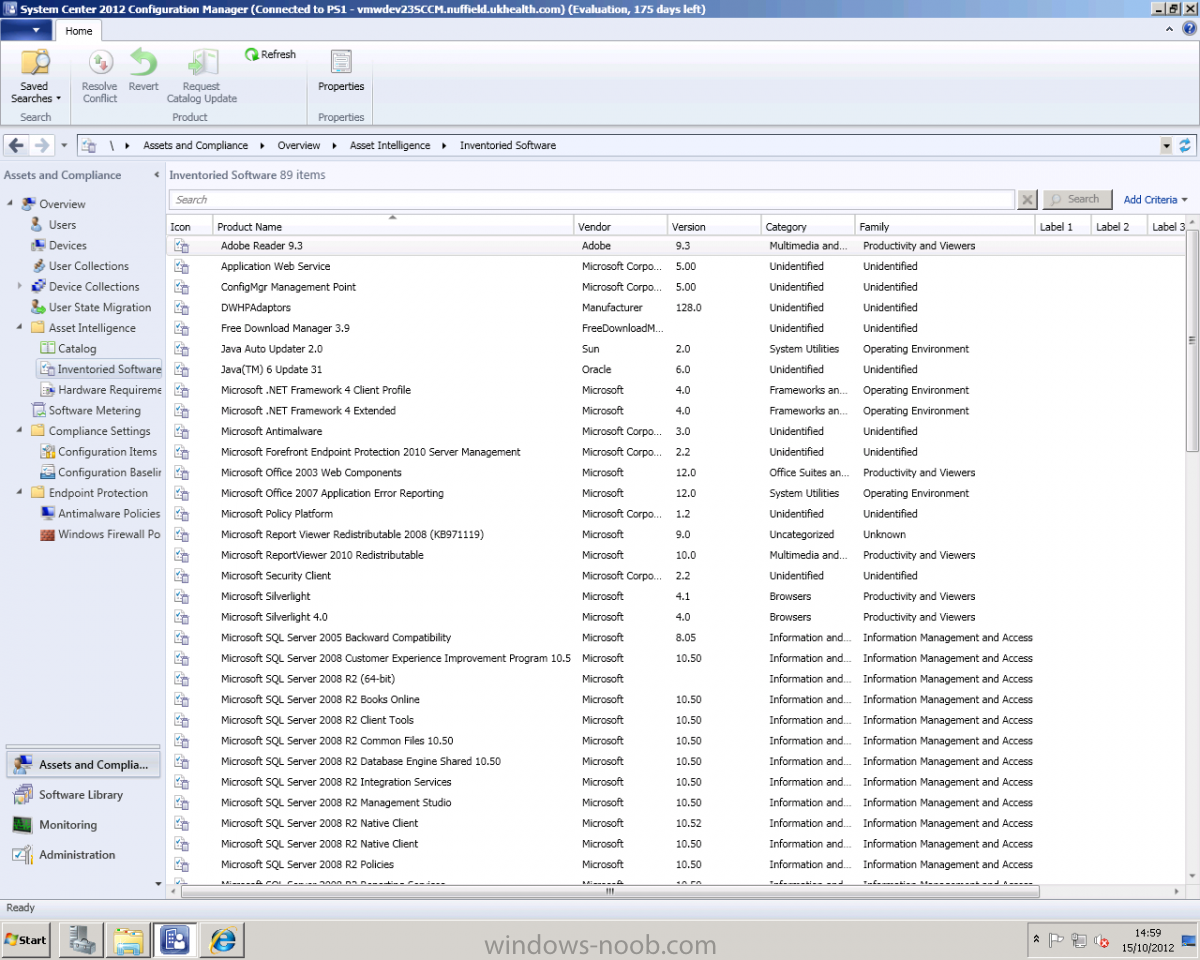Switch to the Administration workspace
This screenshot has height=960, width=1200.
tap(83, 855)
